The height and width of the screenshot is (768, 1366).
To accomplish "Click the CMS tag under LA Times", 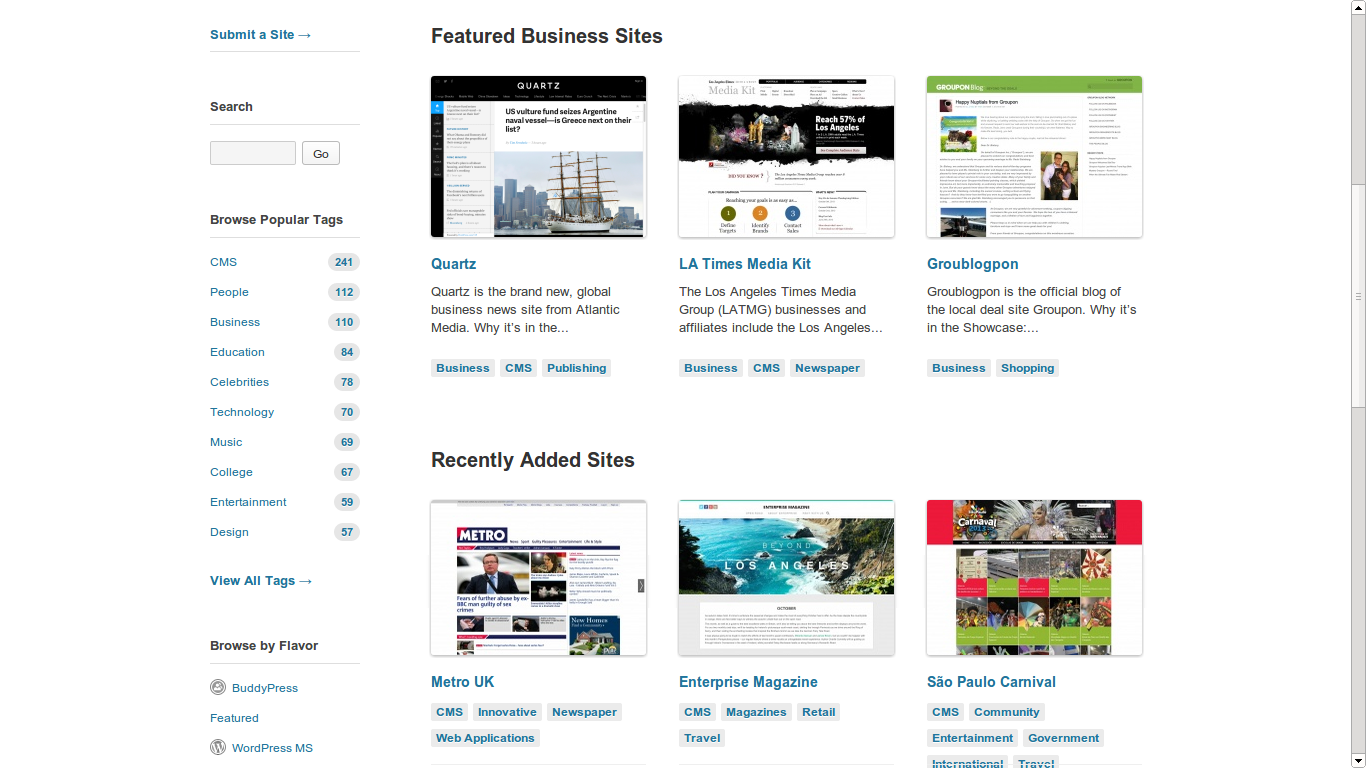I will (767, 368).
